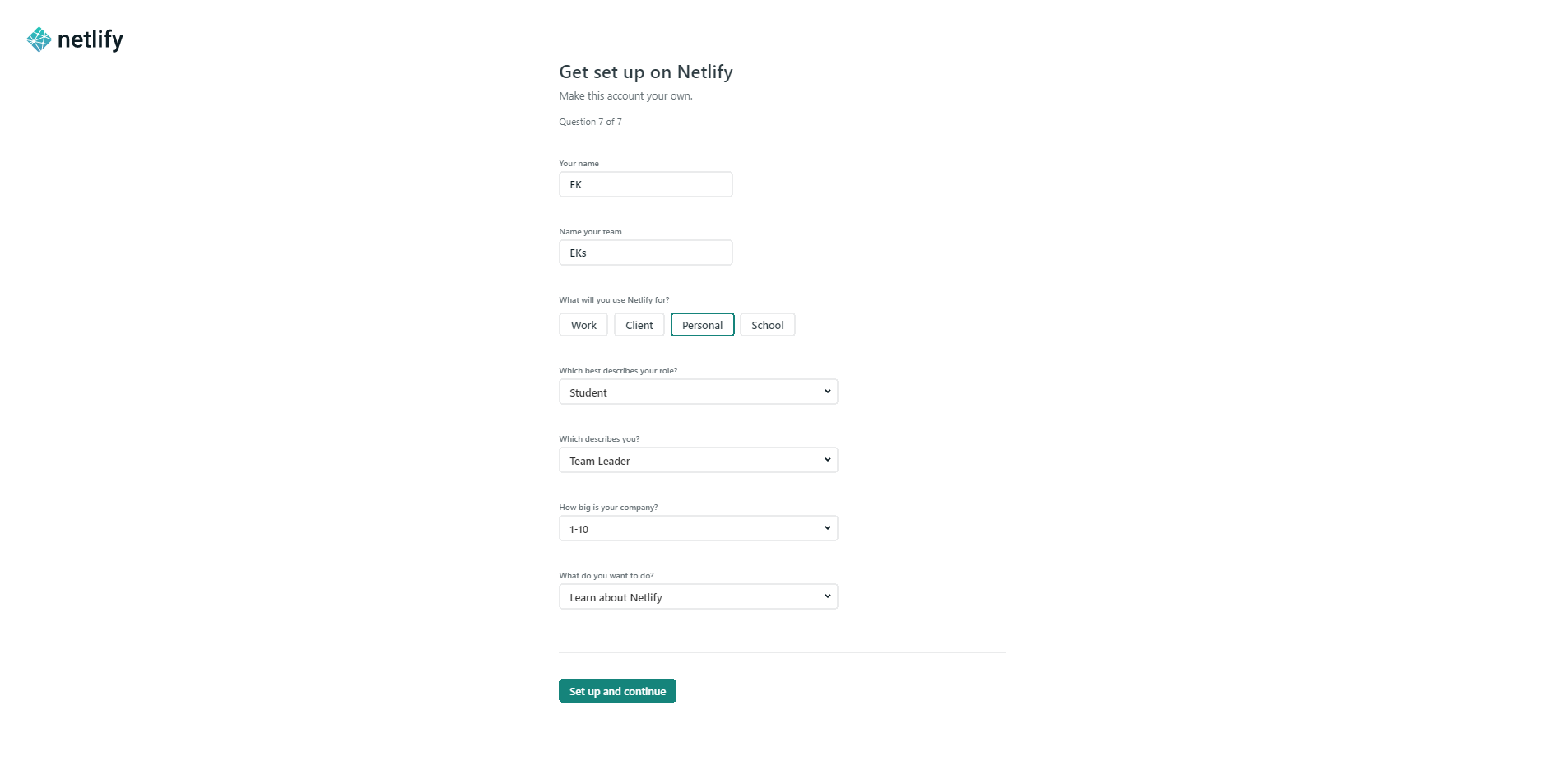This screenshot has width=1566, height=784.
Task: Click the Netlify diamond logo icon
Action: (x=39, y=39)
